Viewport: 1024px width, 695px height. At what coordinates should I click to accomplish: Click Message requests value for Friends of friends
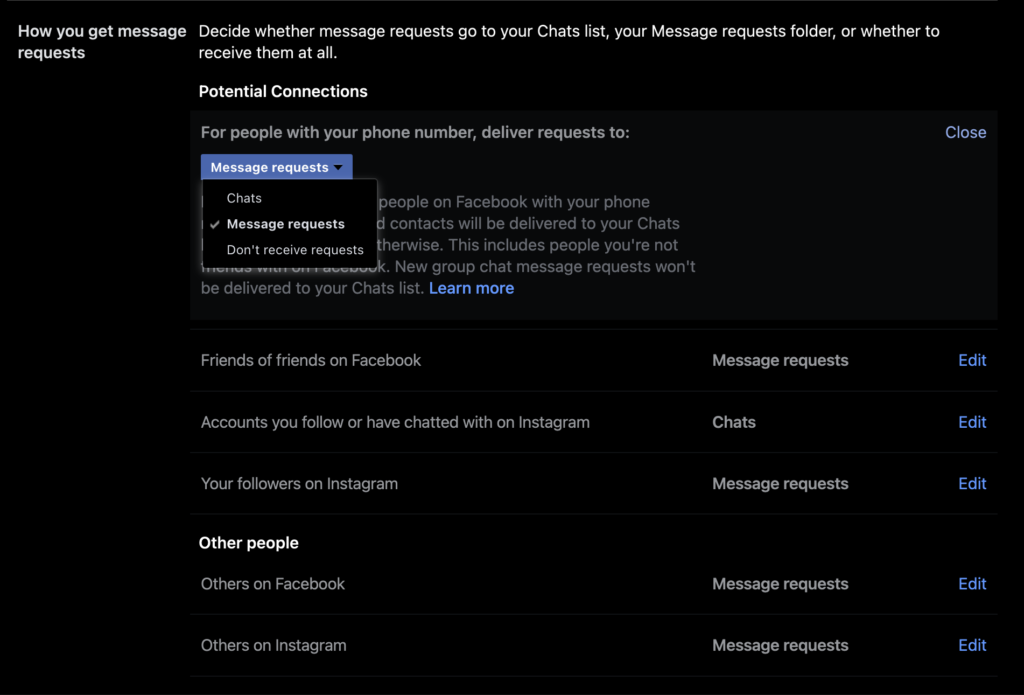click(x=780, y=360)
